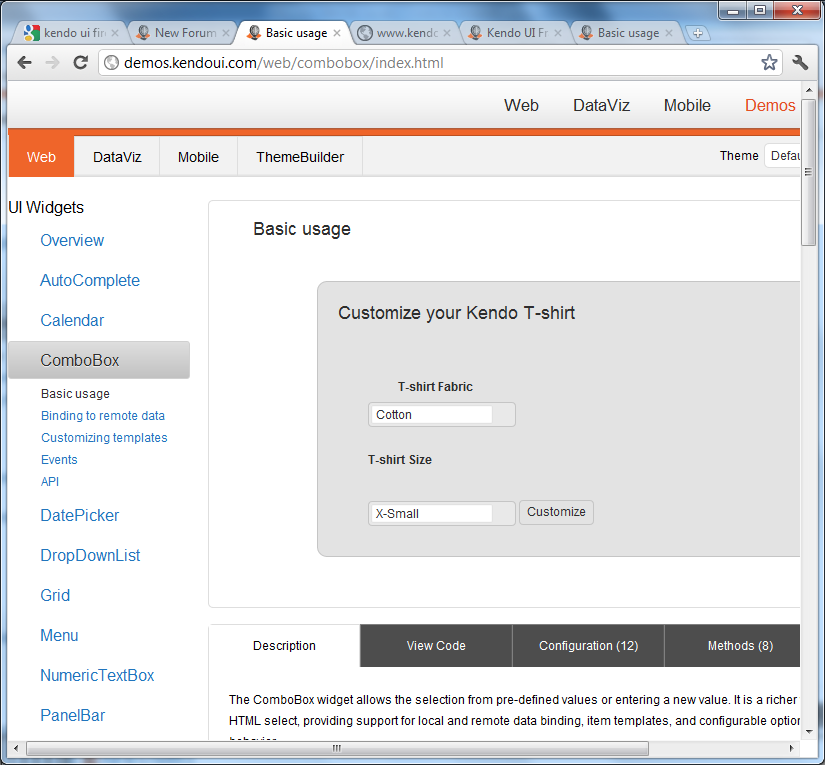Screen dimensions: 825x765
Task: Switch to the Configuration (12) tab
Action: pyautogui.click(x=588, y=646)
